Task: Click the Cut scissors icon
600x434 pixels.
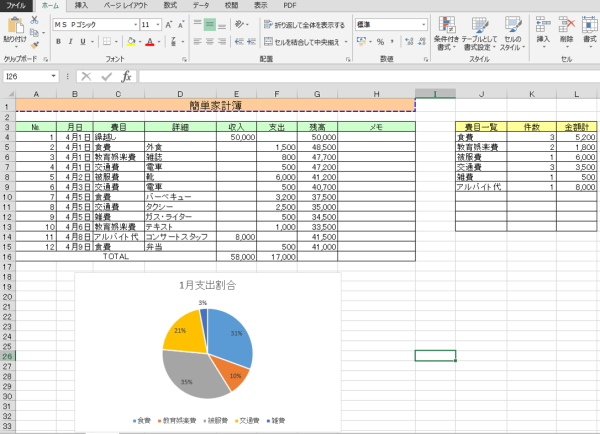Action: tap(34, 20)
